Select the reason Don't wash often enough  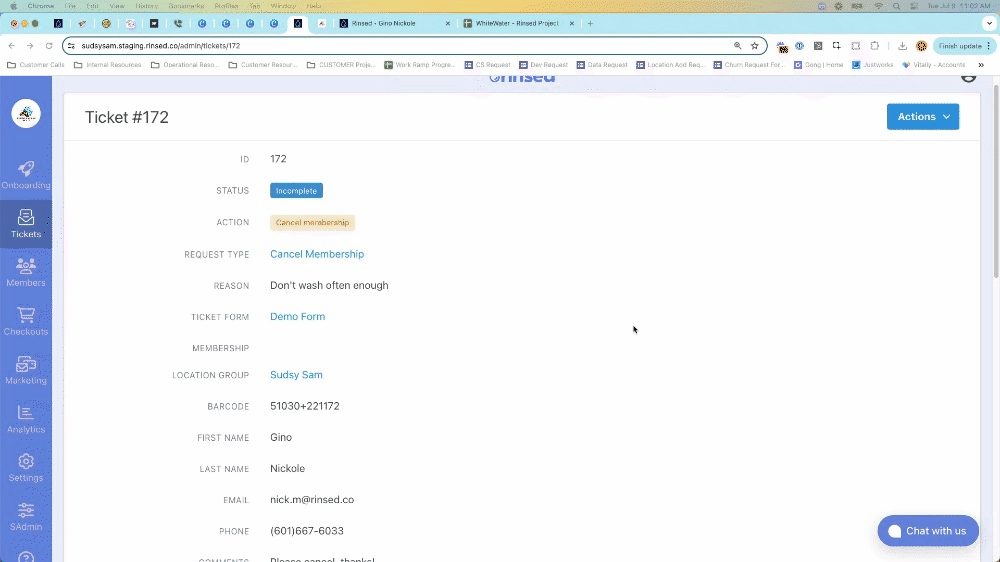(x=329, y=285)
